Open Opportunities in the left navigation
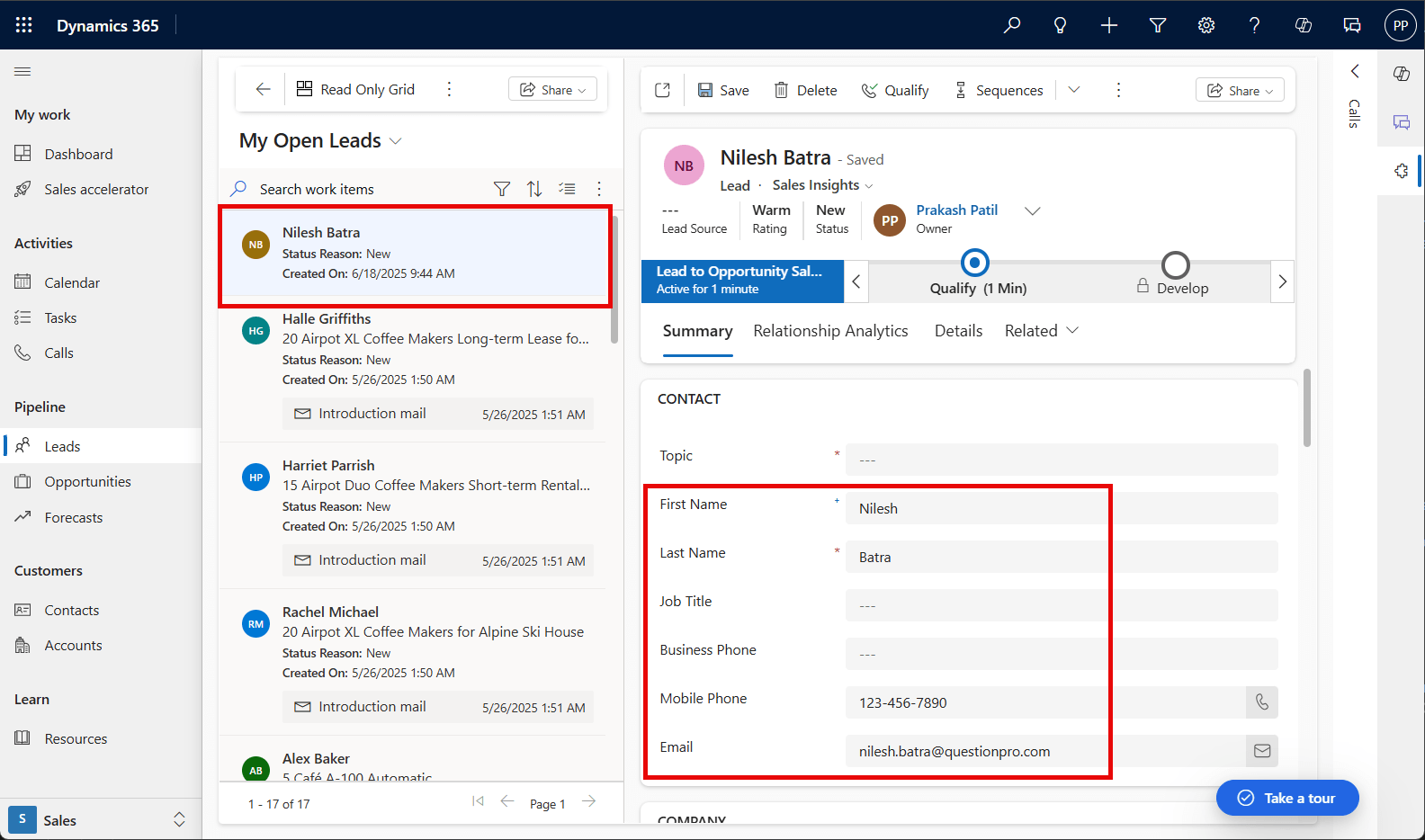The width and height of the screenshot is (1425, 840). [87, 482]
